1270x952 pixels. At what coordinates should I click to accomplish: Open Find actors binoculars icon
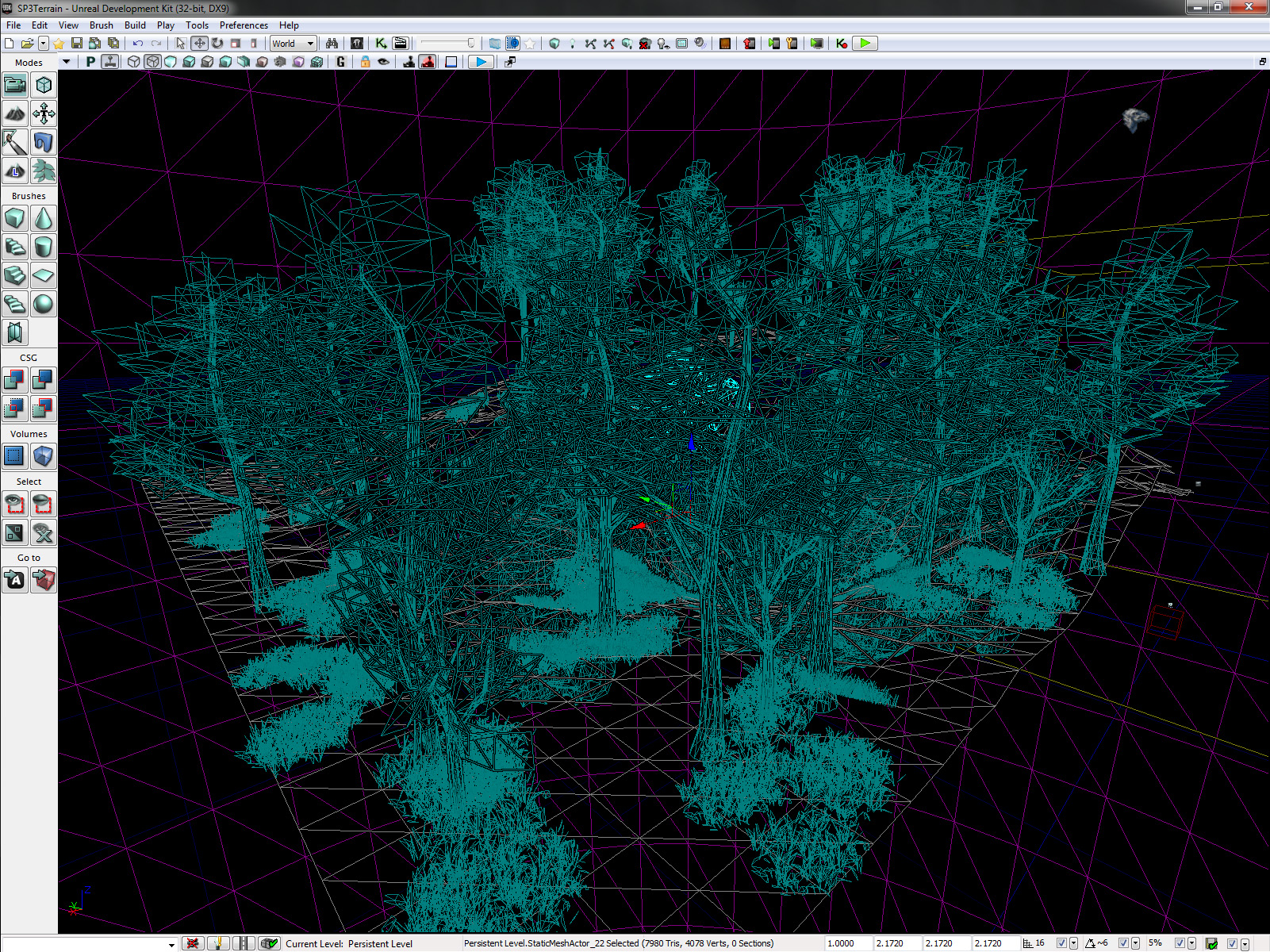click(x=332, y=44)
